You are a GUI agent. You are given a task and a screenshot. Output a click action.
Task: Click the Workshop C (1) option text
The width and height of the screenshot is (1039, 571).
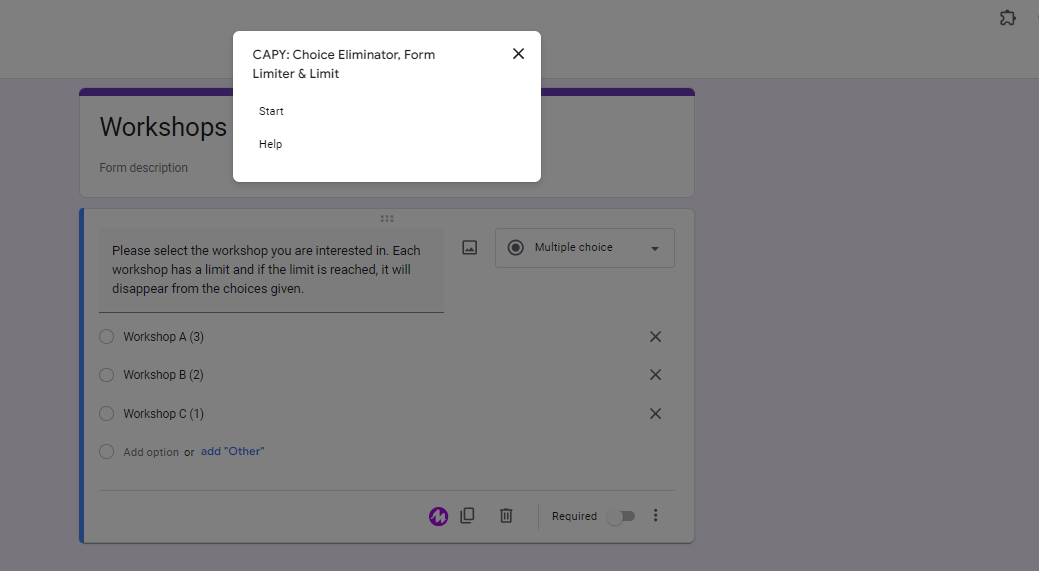click(164, 414)
